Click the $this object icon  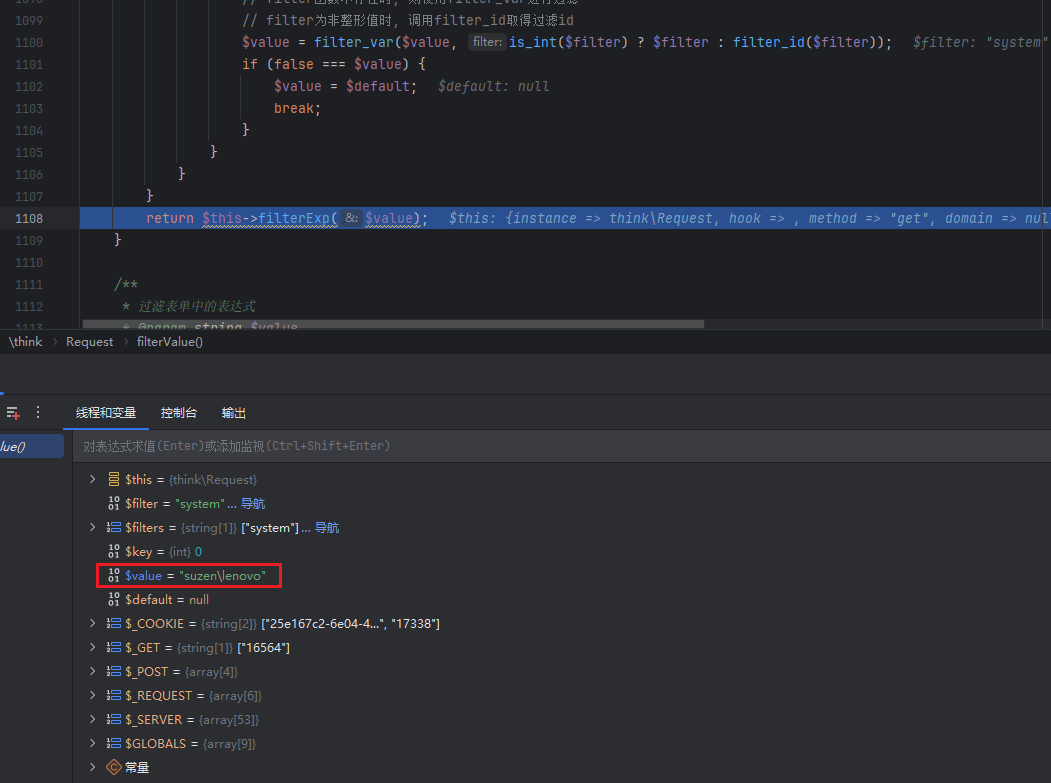tap(114, 479)
